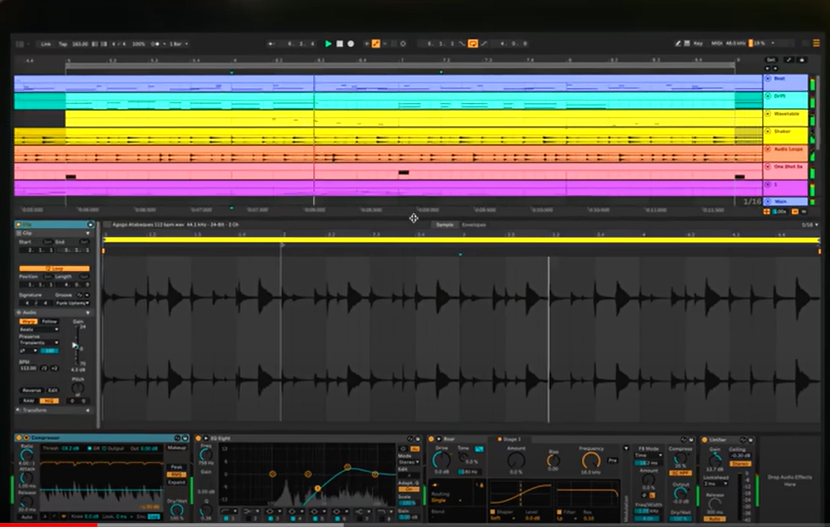Unfold the Beat track with its circle icon
This screenshot has width=830, height=527.
(768, 78)
